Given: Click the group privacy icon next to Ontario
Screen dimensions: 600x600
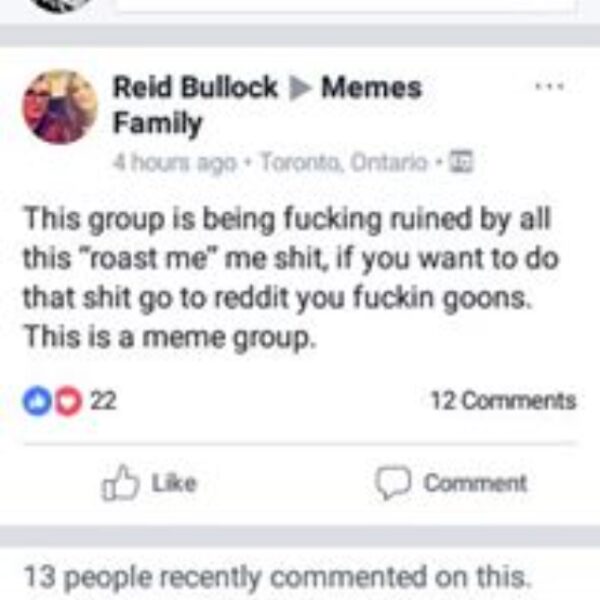Looking at the screenshot, I should point(461,162).
